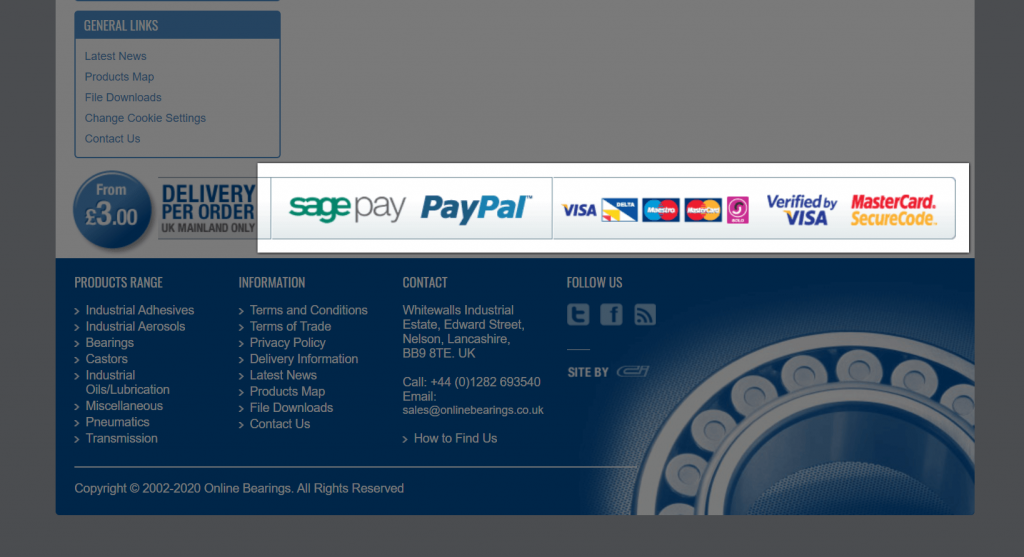Click the Visa Delta card icon

(619, 210)
